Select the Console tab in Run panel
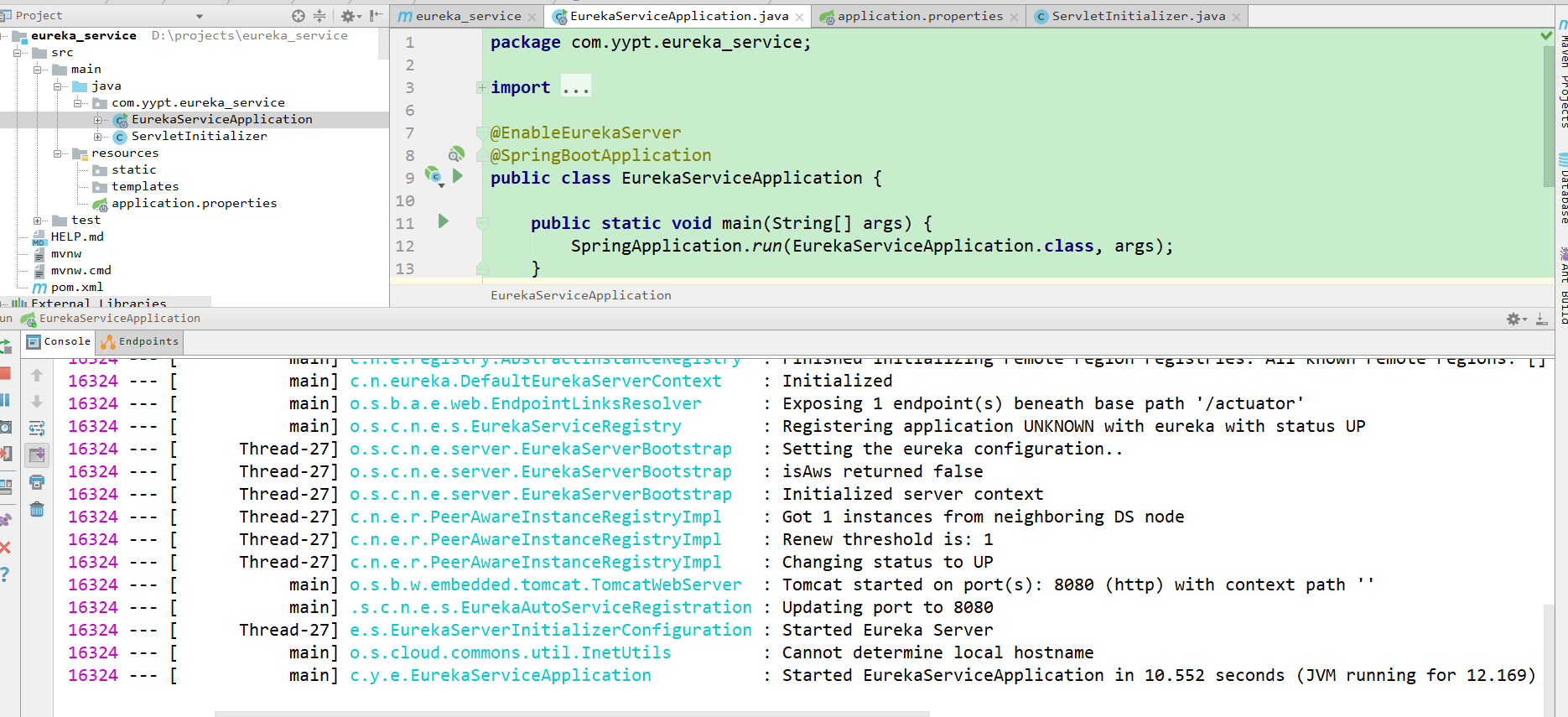This screenshot has height=717, width=1568. 59,341
